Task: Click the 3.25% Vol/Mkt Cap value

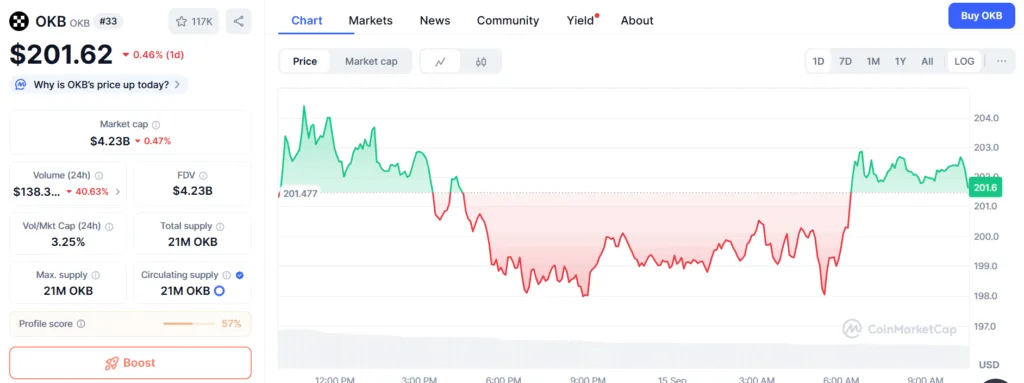Action: click(68, 242)
